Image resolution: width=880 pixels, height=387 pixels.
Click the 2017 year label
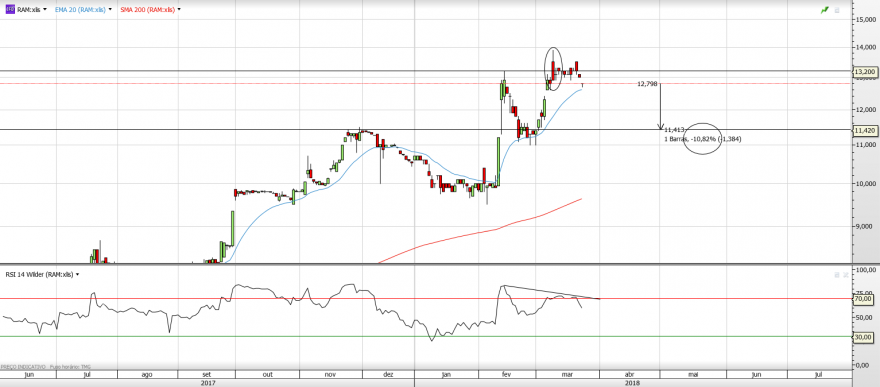(x=207, y=383)
